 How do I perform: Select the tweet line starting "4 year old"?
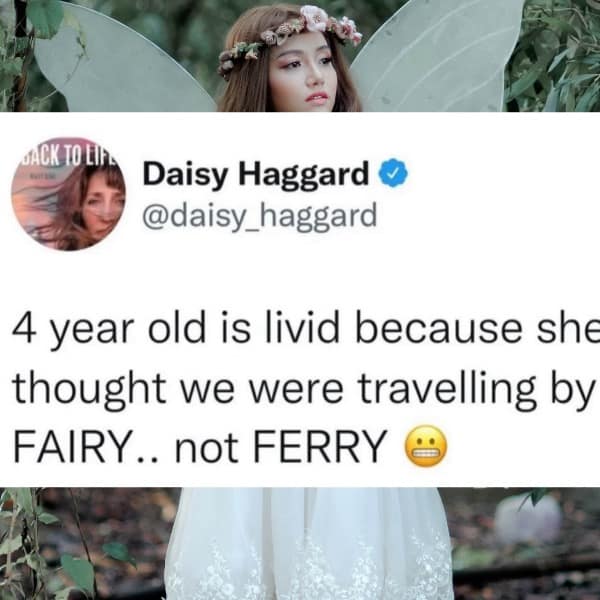[x=306, y=329]
